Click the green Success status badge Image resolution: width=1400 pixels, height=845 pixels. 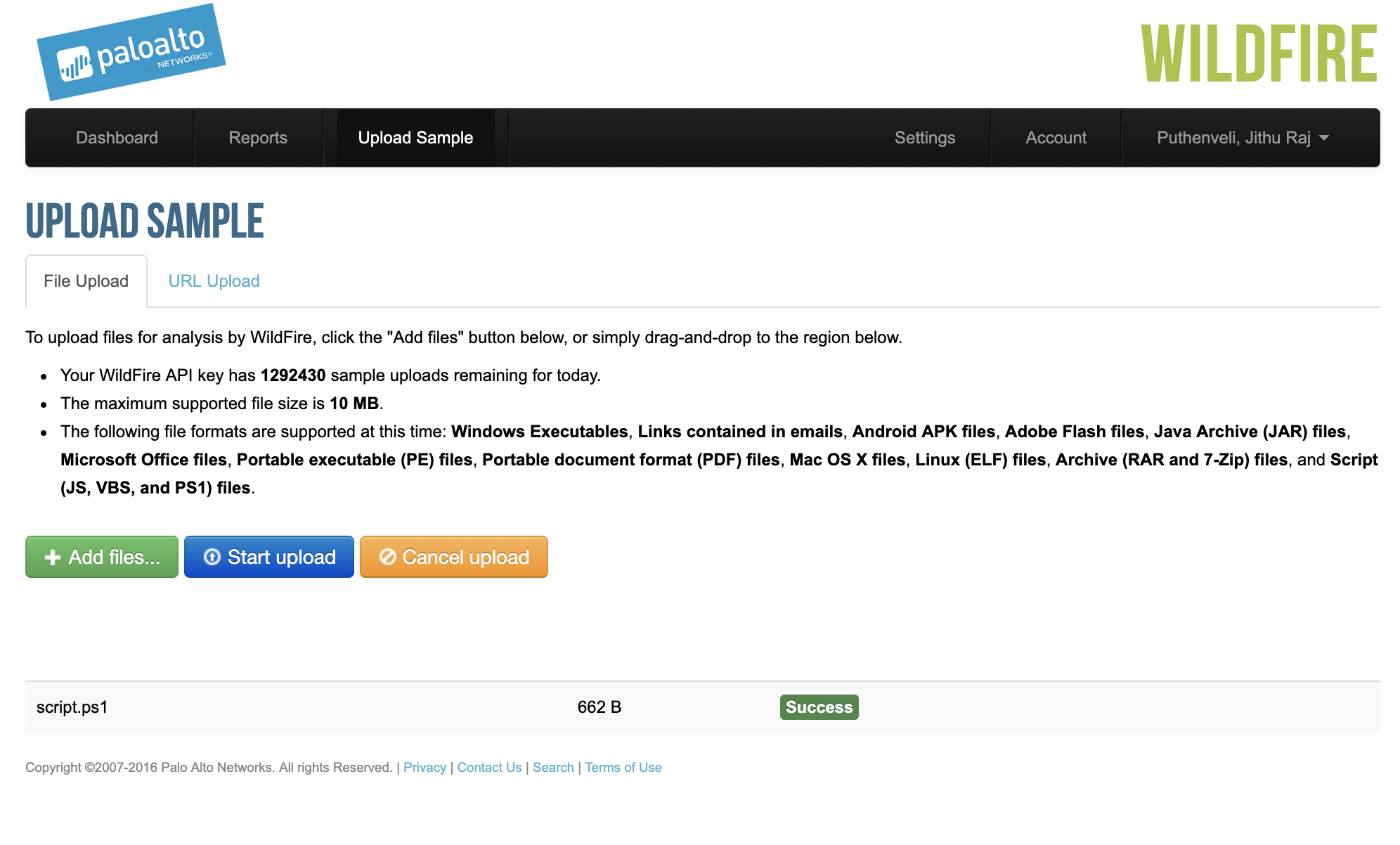[818, 707]
